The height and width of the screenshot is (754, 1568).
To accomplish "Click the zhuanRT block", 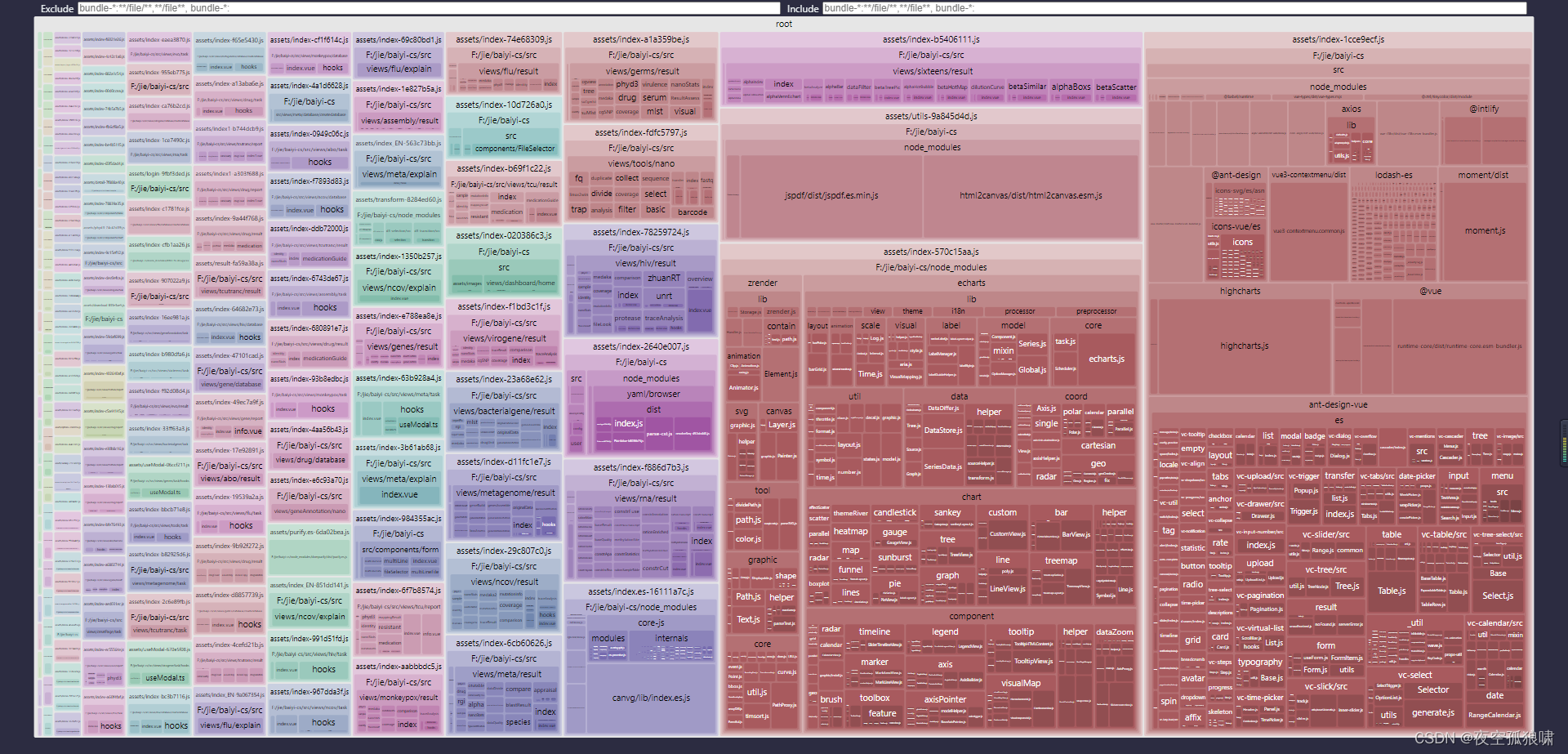I will click(663, 279).
